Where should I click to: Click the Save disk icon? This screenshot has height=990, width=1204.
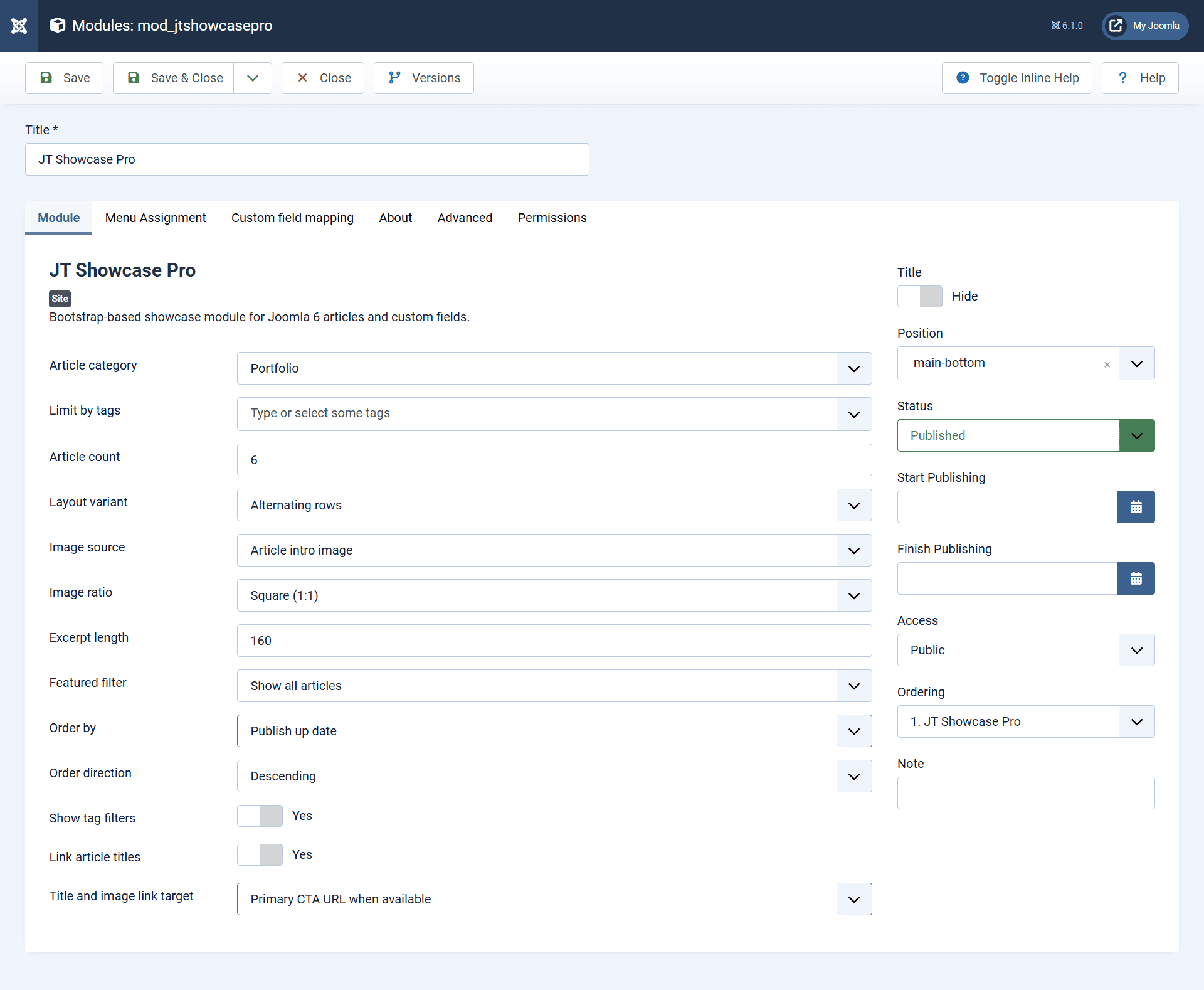click(47, 77)
